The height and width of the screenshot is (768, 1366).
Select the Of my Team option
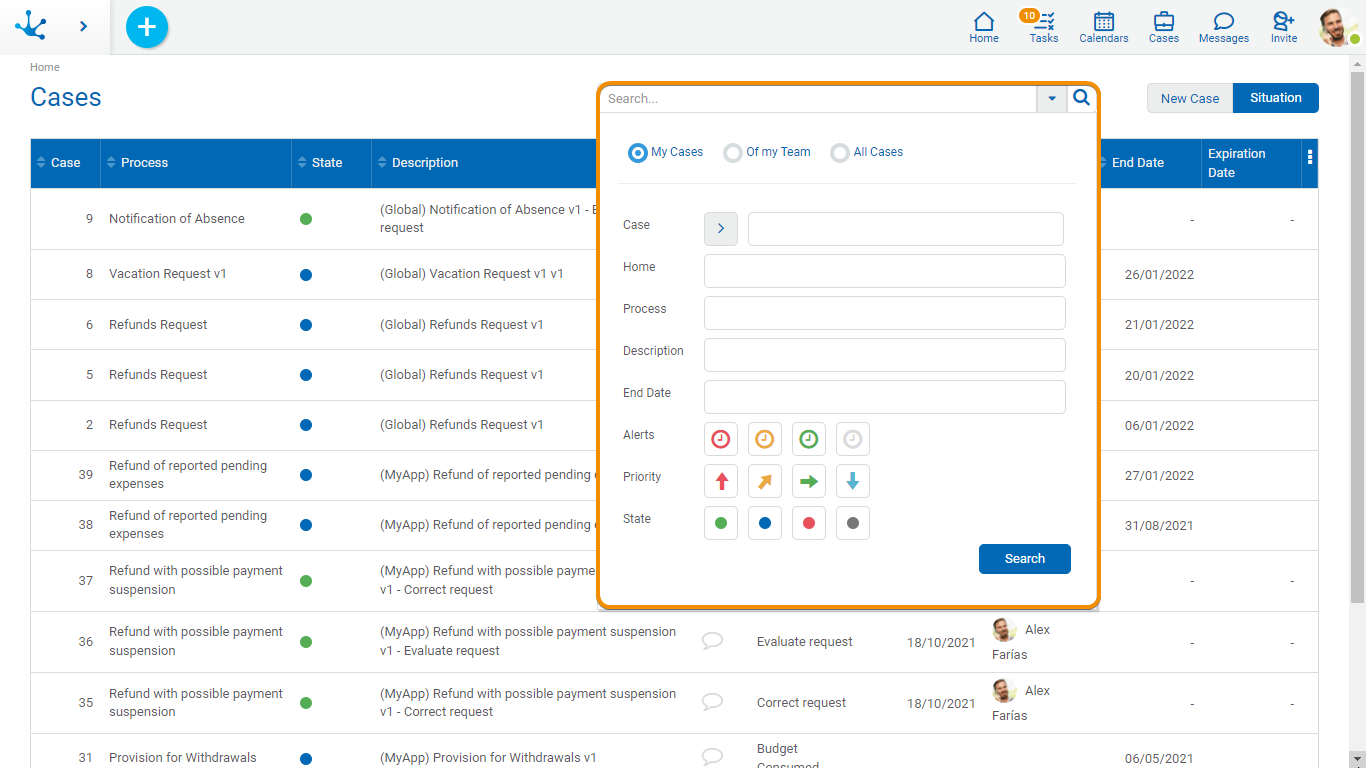(x=733, y=153)
